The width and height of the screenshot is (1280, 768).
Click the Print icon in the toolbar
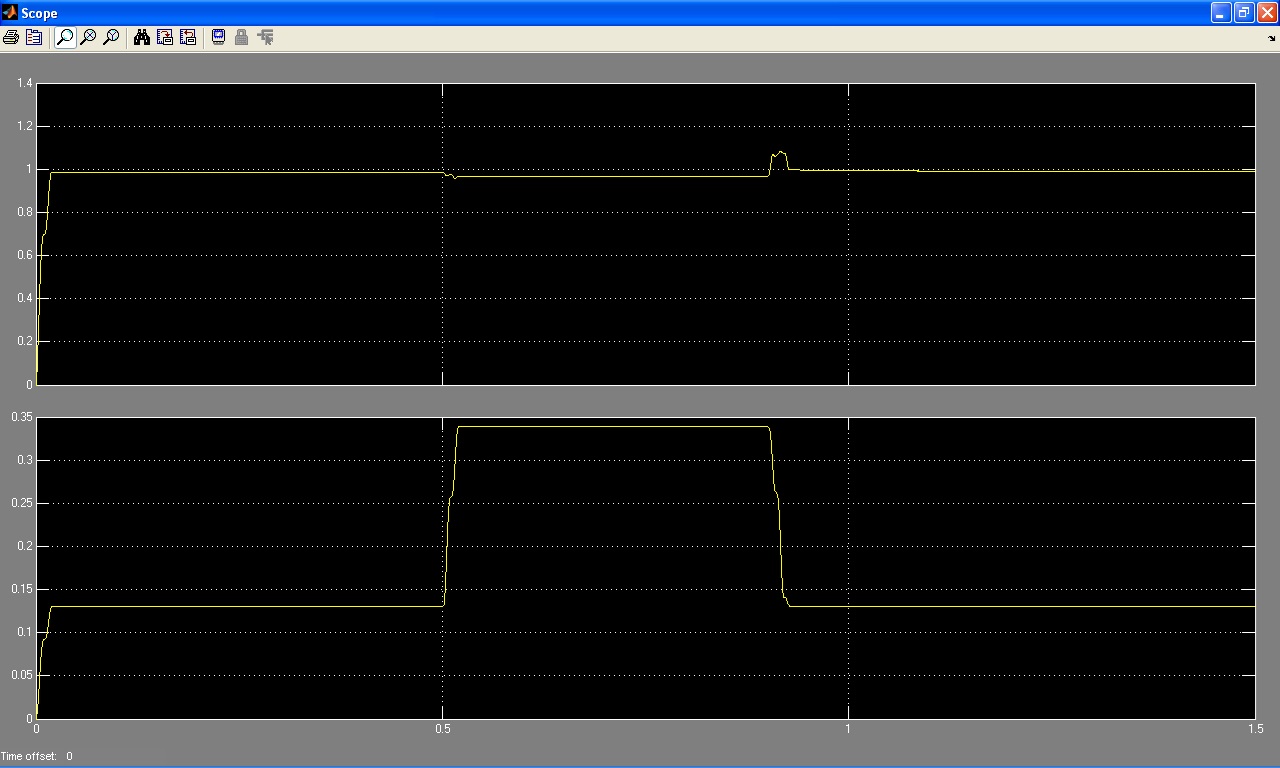(11, 37)
